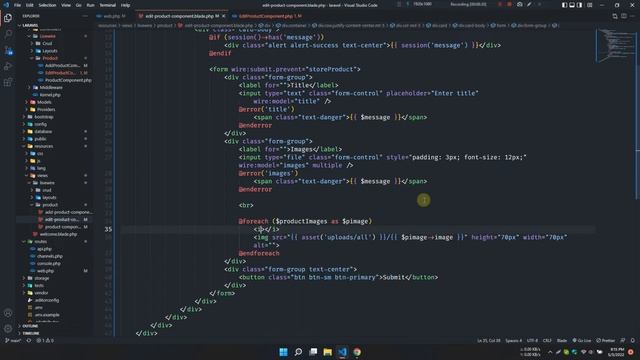Click the Spaces: 4 indentation indicator
Viewport: 640px width, 360px height.
513,340
